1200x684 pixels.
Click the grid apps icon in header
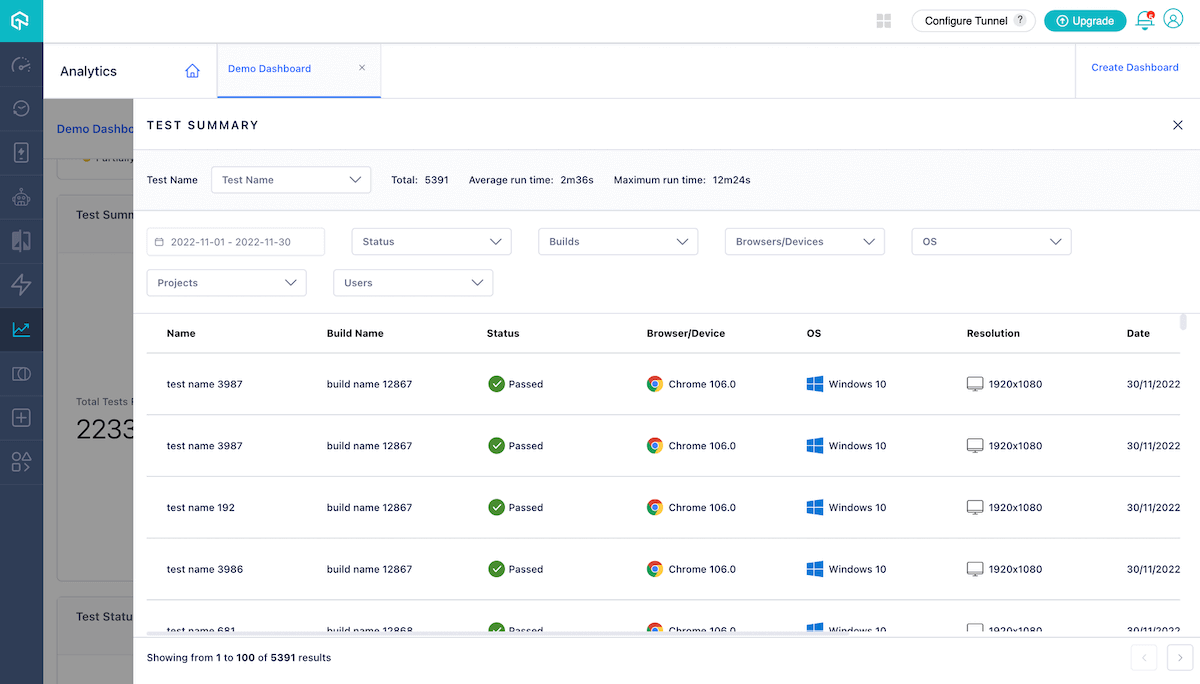tap(883, 21)
